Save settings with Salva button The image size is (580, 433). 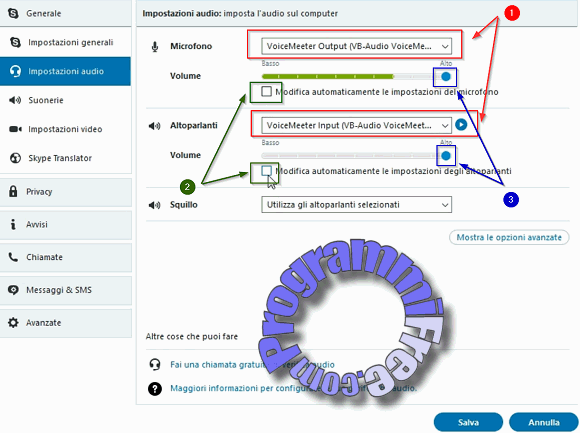click(x=468, y=422)
